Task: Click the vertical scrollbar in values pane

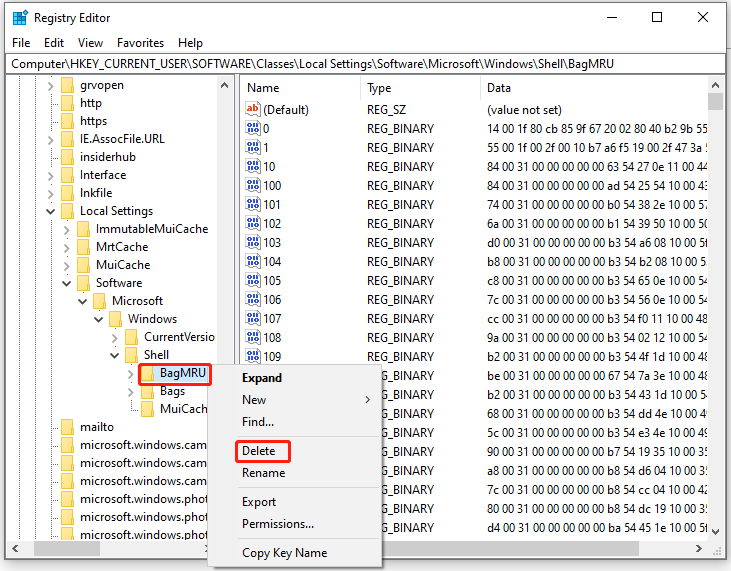Action: click(x=715, y=300)
